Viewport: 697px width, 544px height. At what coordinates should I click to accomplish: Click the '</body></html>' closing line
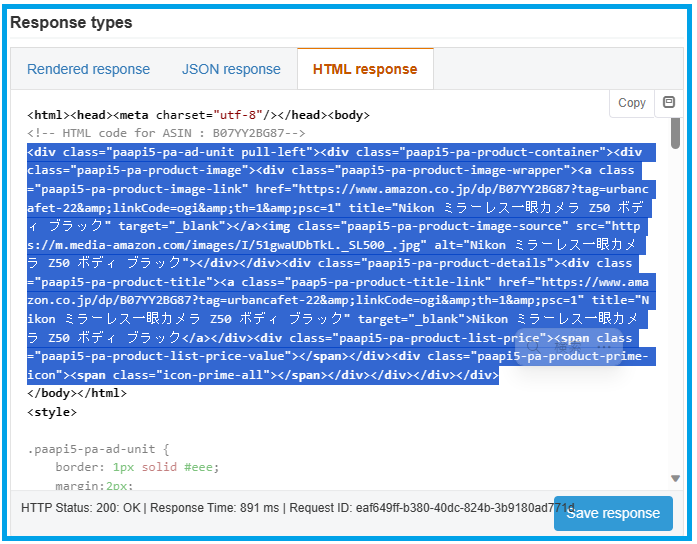coord(77,393)
